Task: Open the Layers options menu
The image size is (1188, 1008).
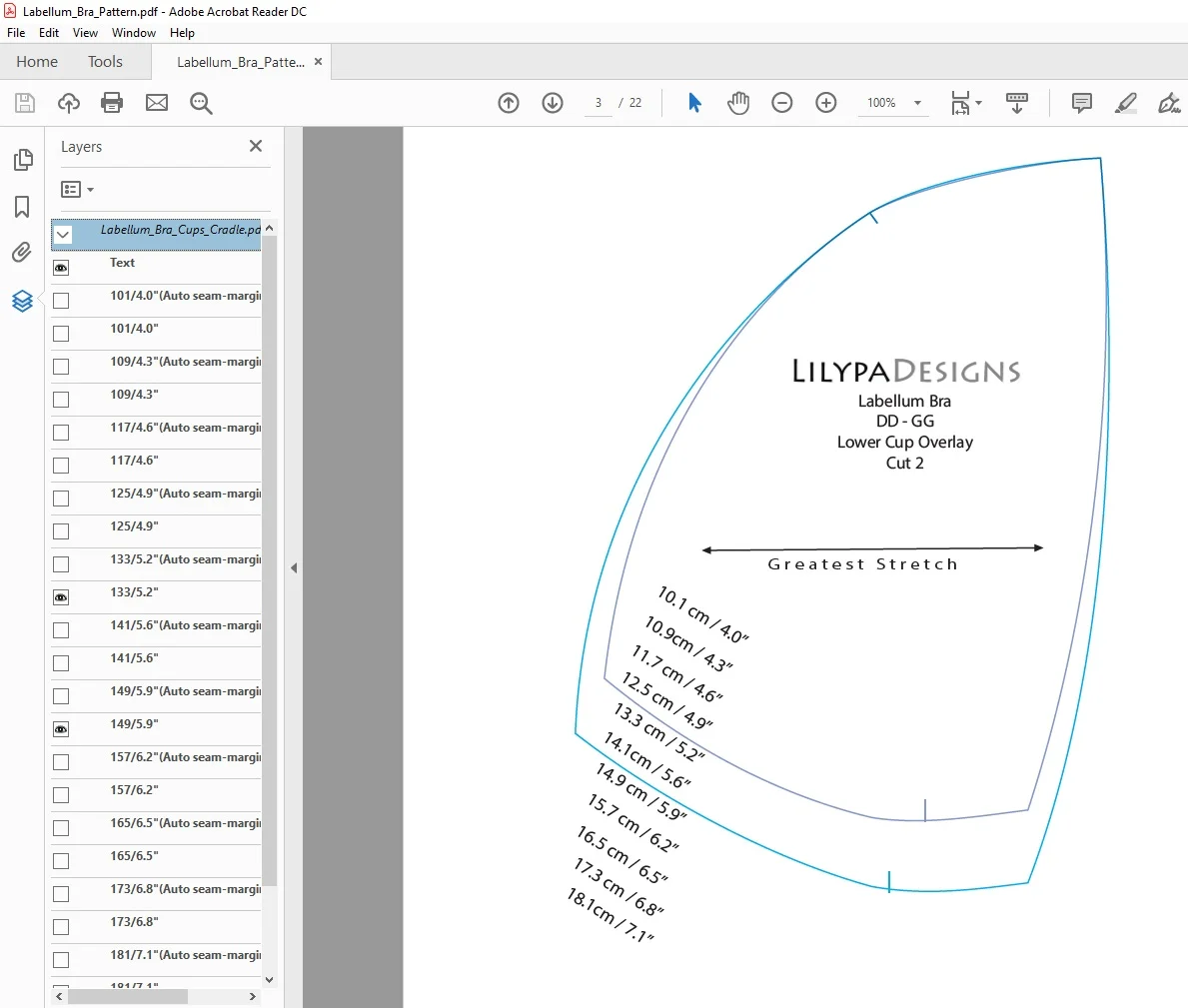Action: pyautogui.click(x=77, y=190)
